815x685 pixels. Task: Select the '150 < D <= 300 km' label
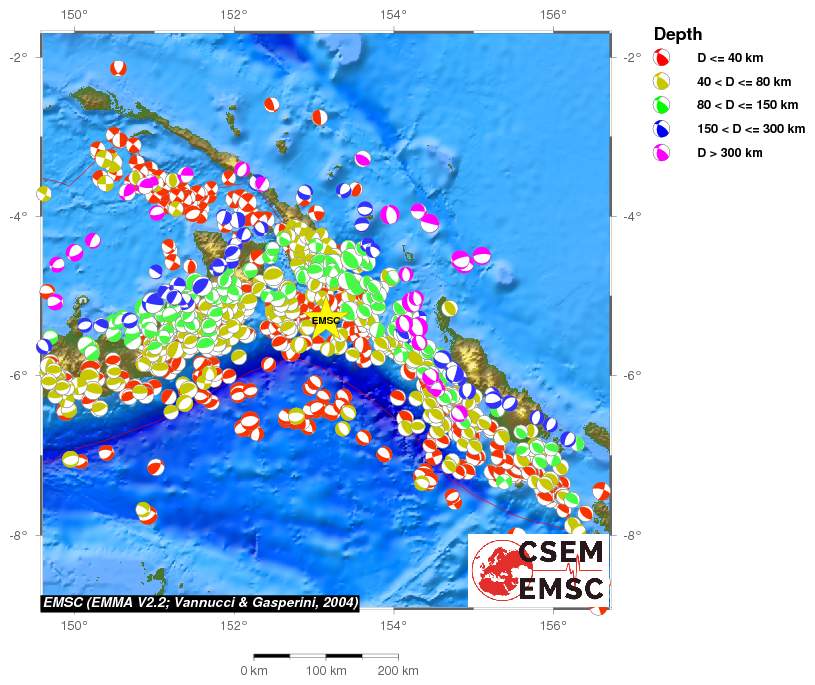coord(750,129)
